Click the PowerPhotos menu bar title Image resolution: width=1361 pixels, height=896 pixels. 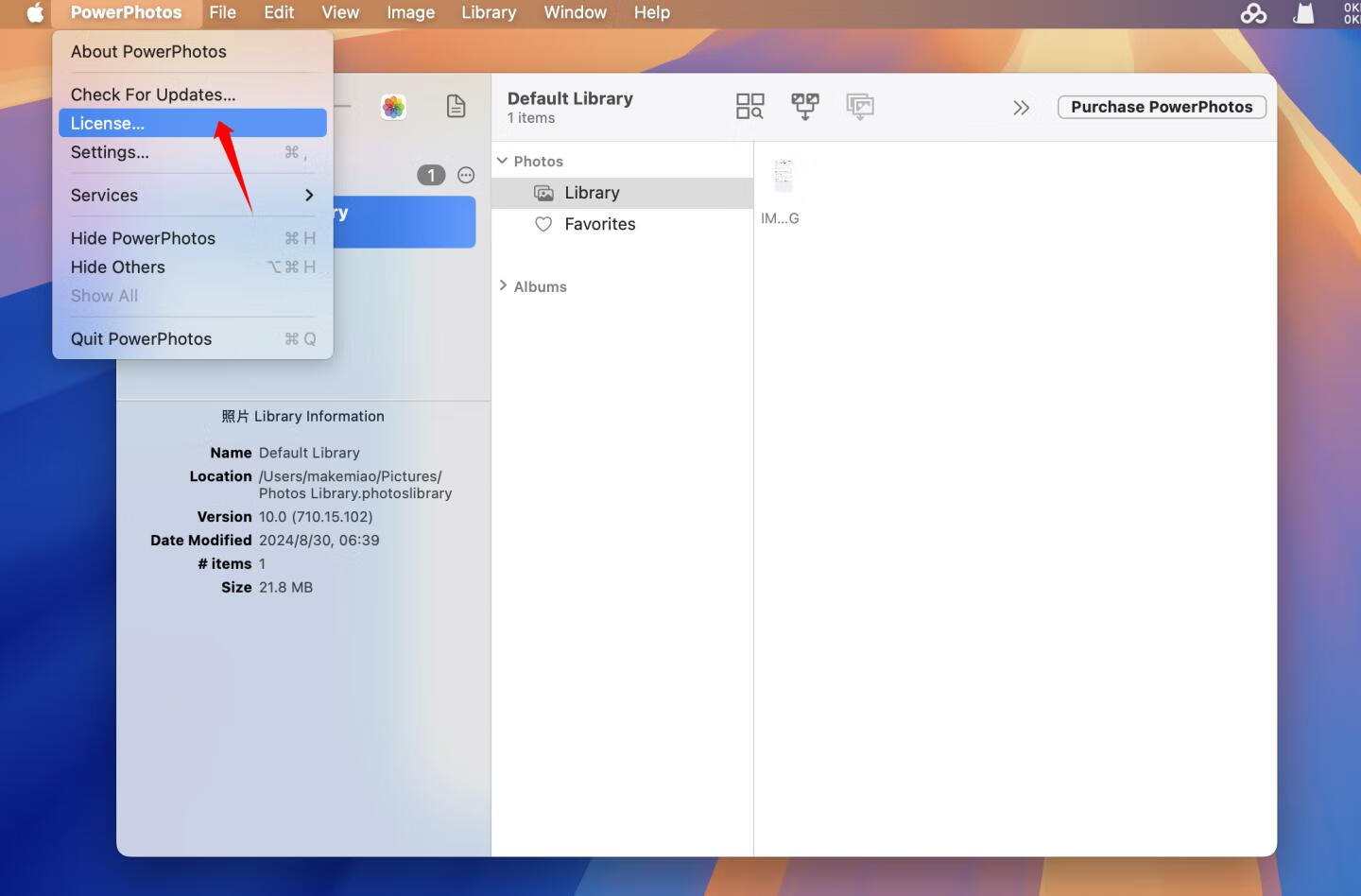[126, 12]
